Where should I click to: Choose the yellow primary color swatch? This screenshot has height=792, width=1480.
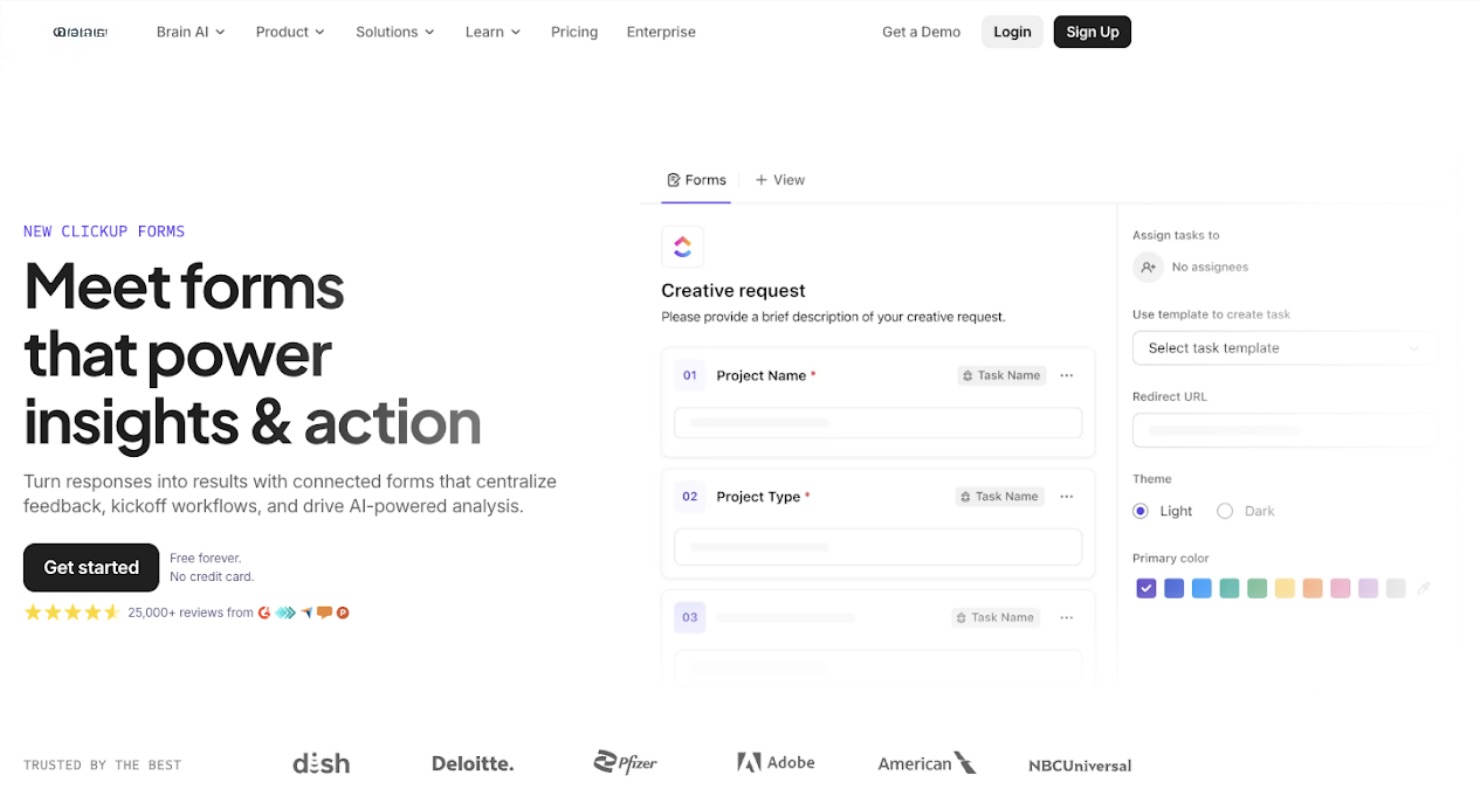click(x=1285, y=588)
